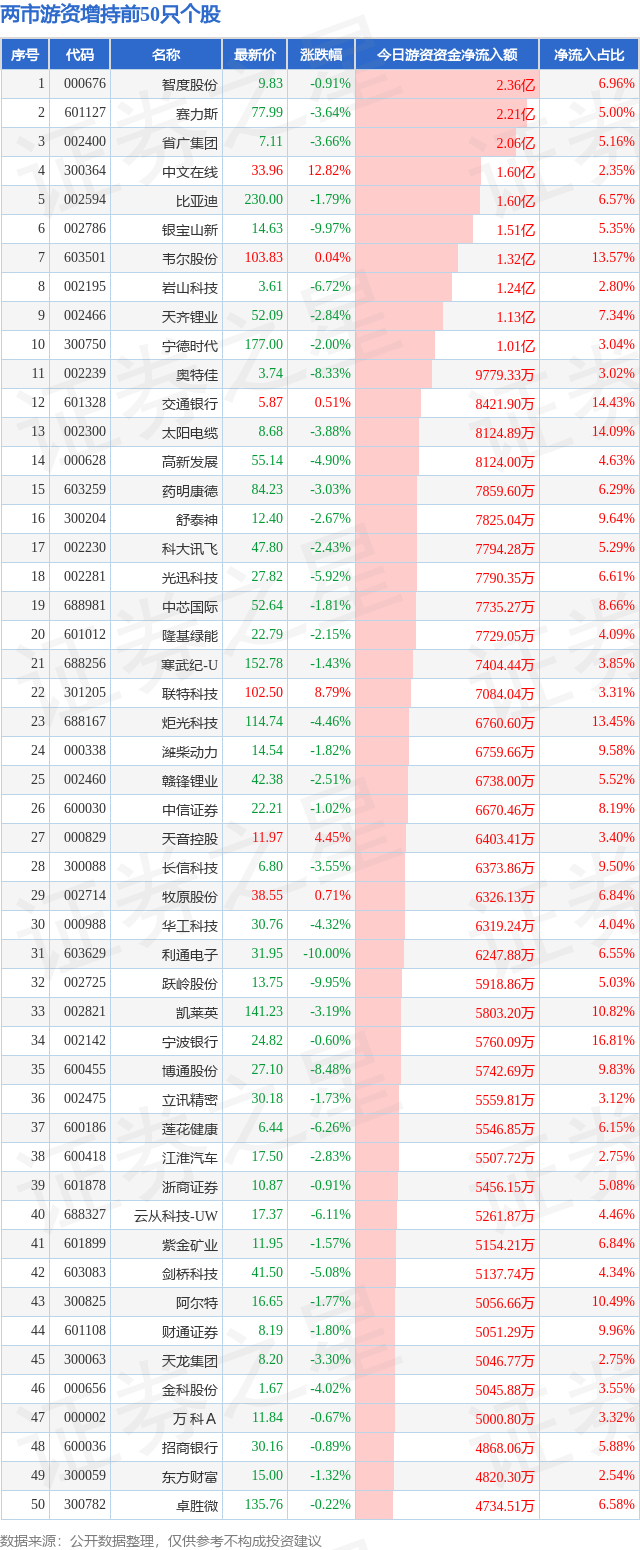The image size is (640, 1550).
Task: Click the 最新价 column header
Action: 255,55
